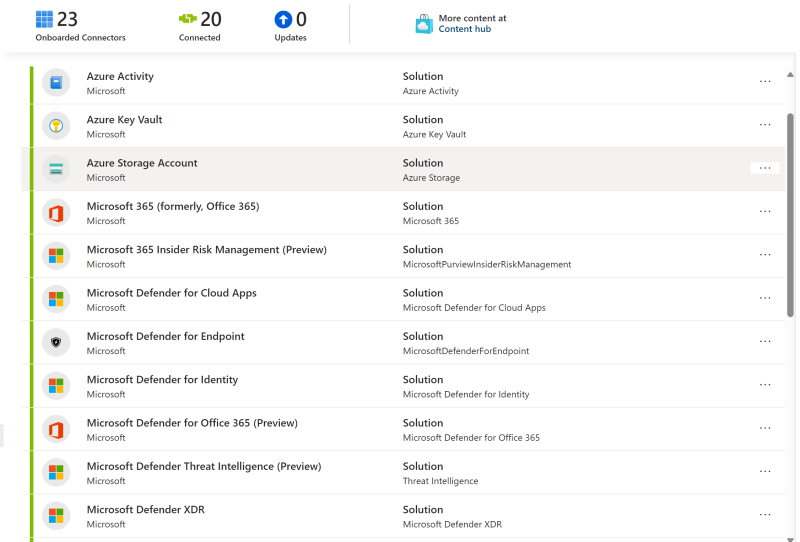800x542 pixels.
Task: Open more options for Defender for Office 365
Action: [x=765, y=428]
